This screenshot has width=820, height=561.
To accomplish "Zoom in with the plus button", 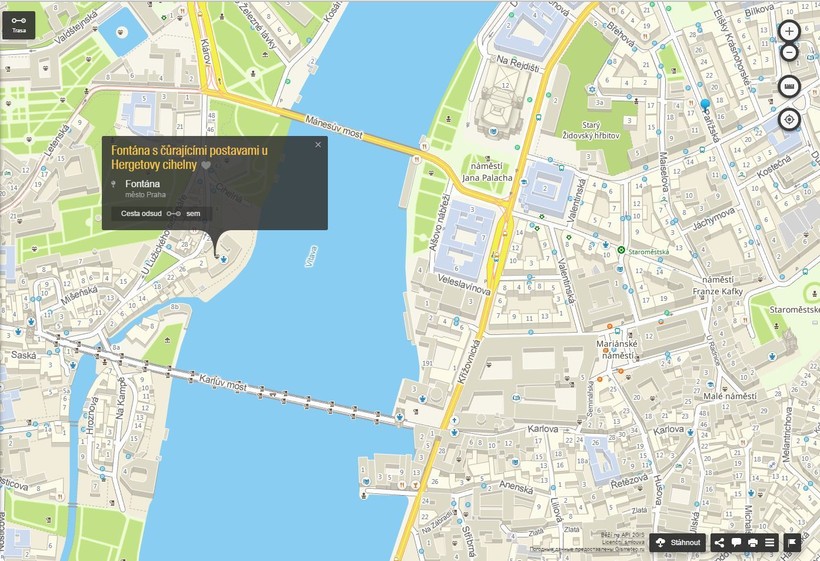I will click(x=789, y=33).
